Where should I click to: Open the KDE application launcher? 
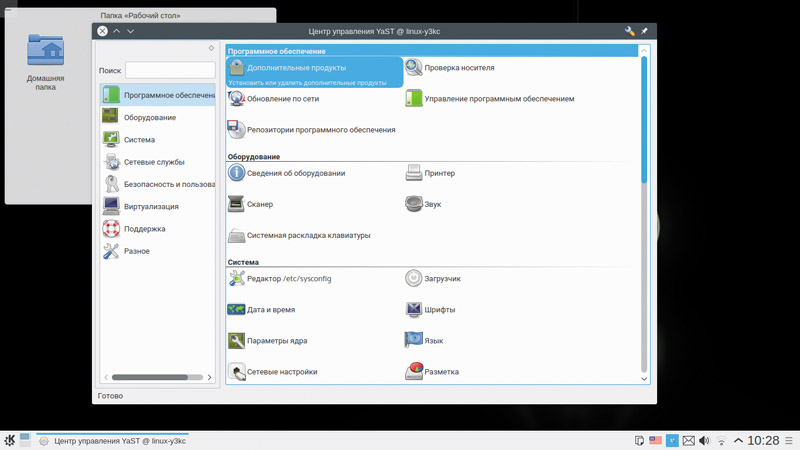(9, 440)
